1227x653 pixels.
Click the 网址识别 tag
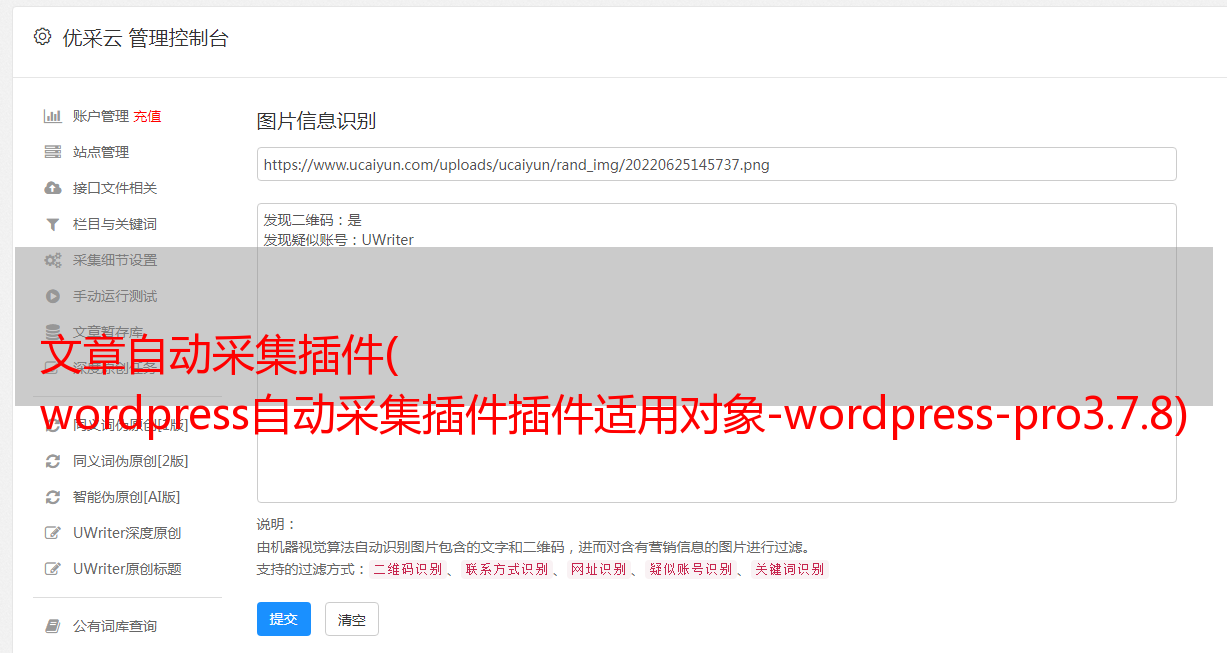598,569
